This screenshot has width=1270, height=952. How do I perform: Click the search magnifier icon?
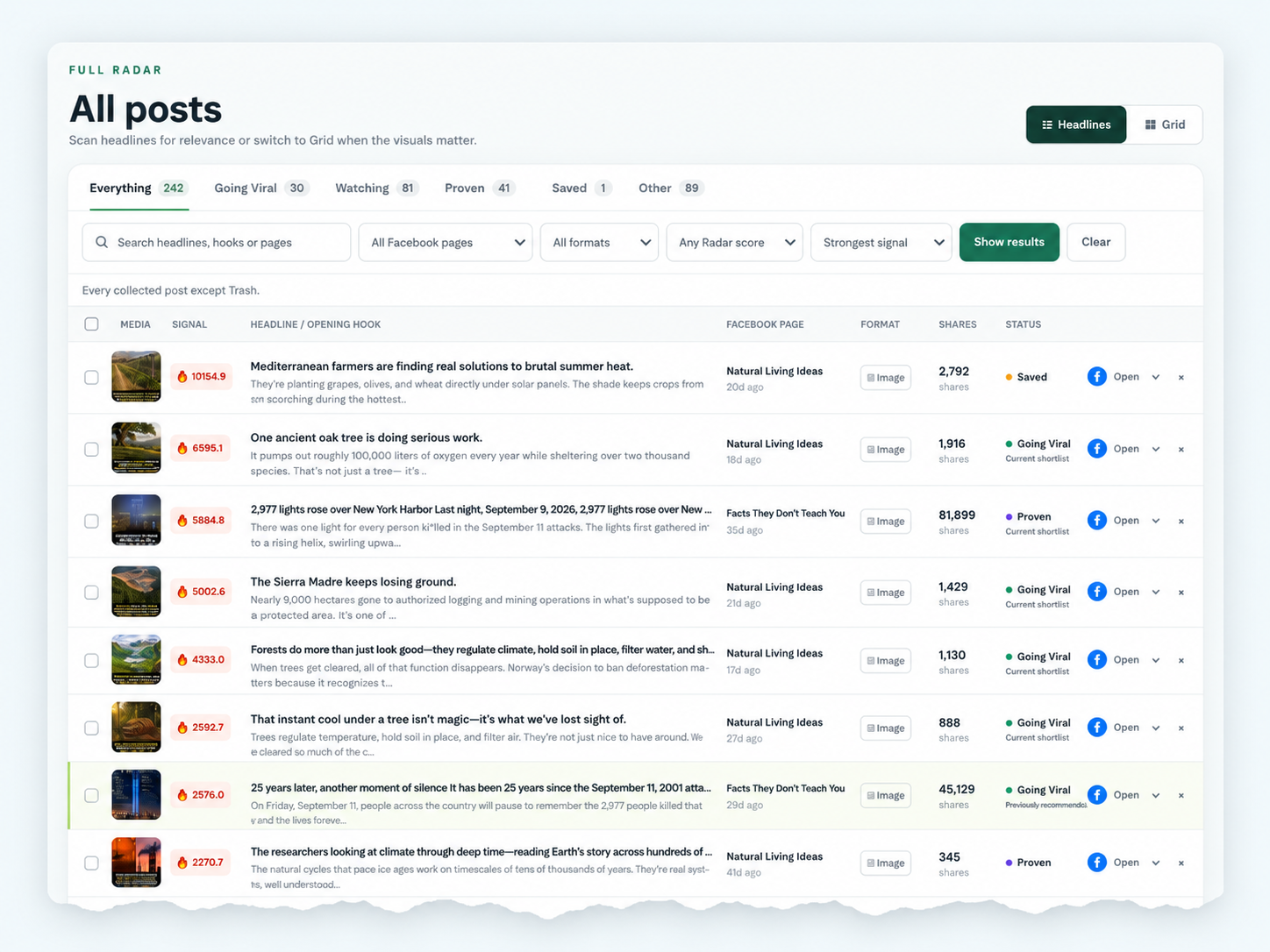coord(102,242)
